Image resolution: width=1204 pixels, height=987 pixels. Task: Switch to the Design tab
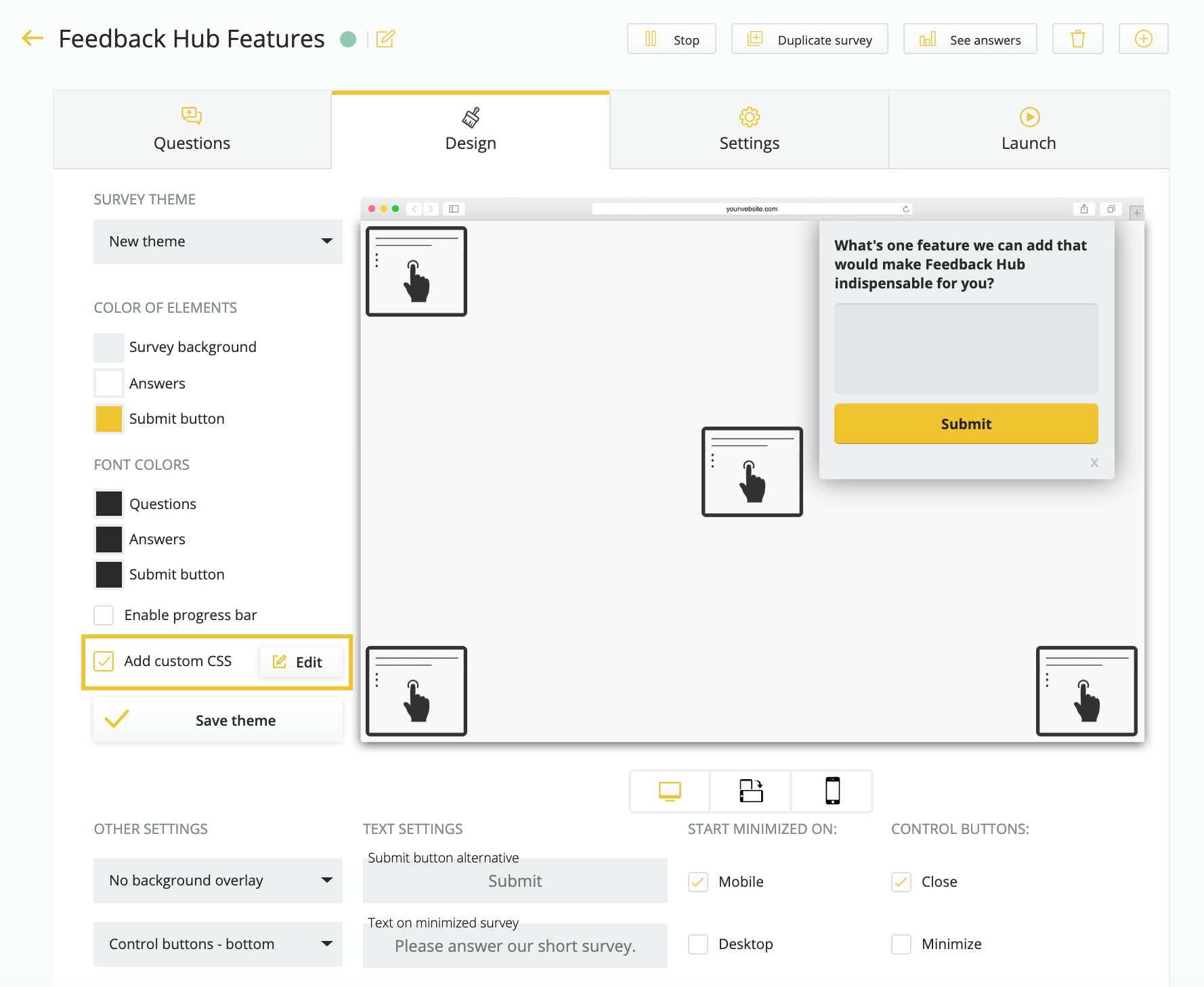click(x=471, y=130)
